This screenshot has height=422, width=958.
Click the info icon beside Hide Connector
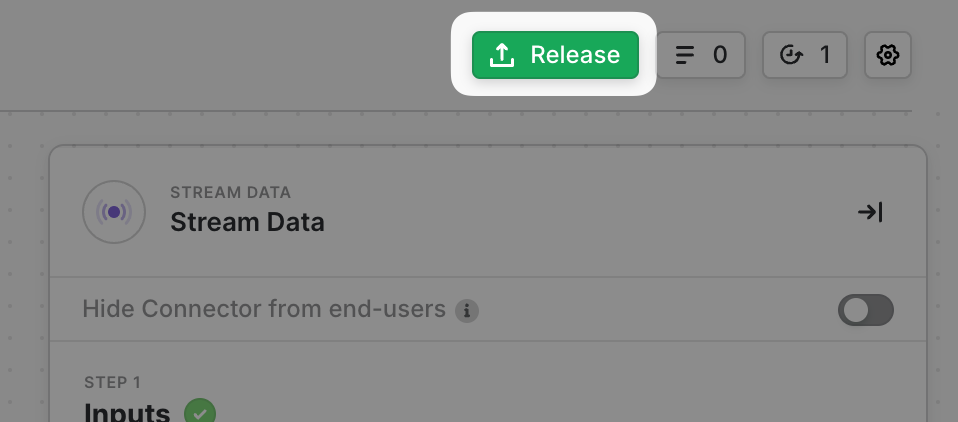(x=467, y=310)
